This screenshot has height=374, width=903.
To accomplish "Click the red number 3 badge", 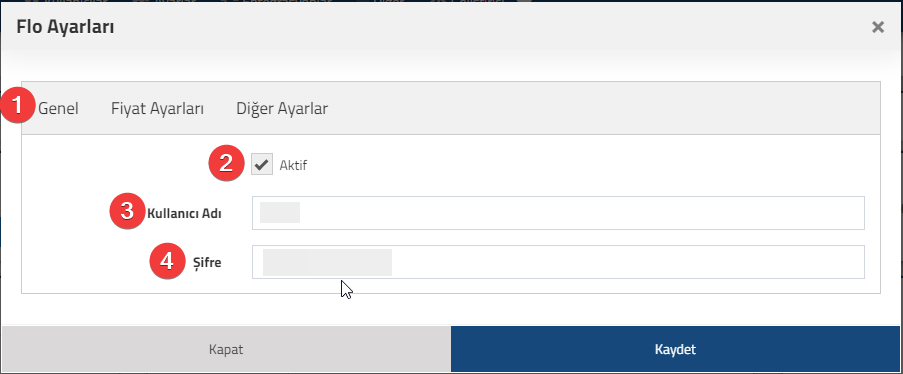I will point(127,211).
